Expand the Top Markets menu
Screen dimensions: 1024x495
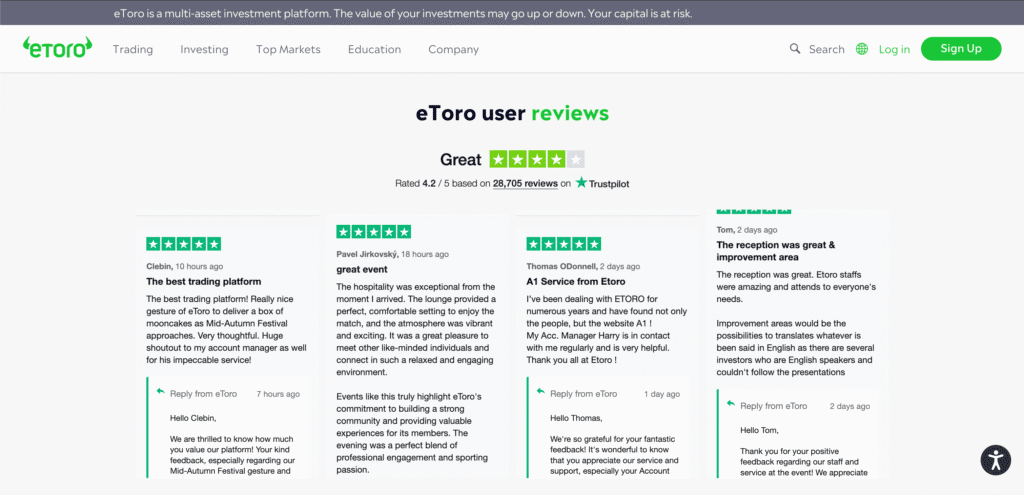288,49
